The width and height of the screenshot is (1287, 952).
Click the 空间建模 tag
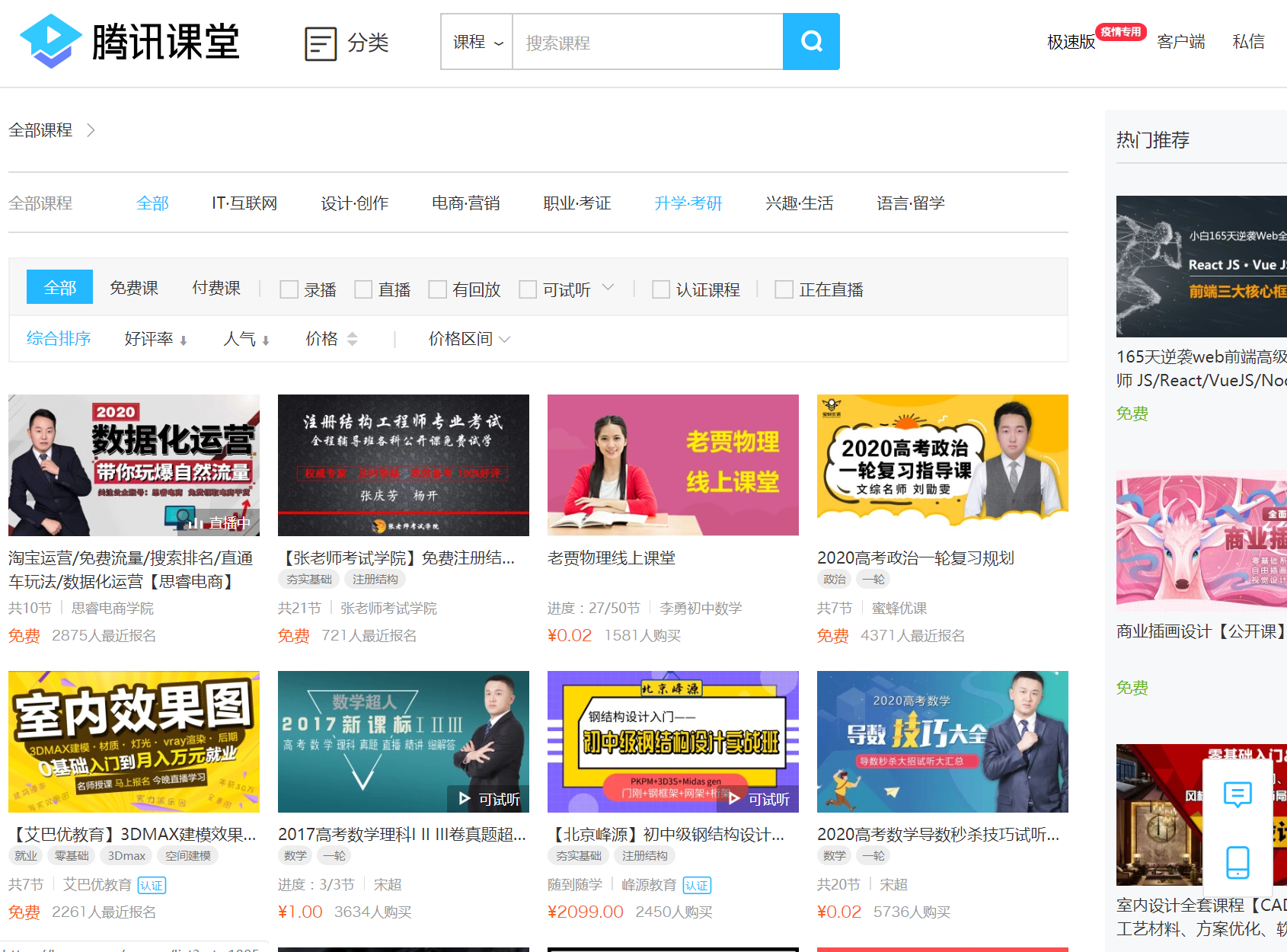188,856
